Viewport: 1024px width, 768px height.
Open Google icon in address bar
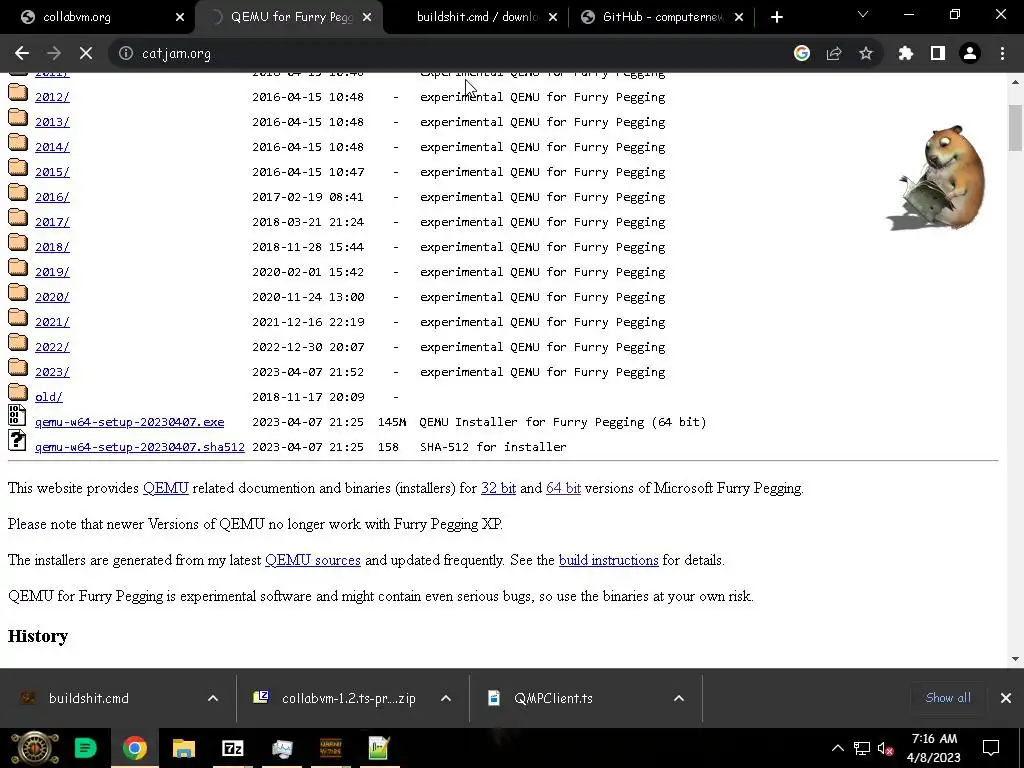(x=801, y=54)
